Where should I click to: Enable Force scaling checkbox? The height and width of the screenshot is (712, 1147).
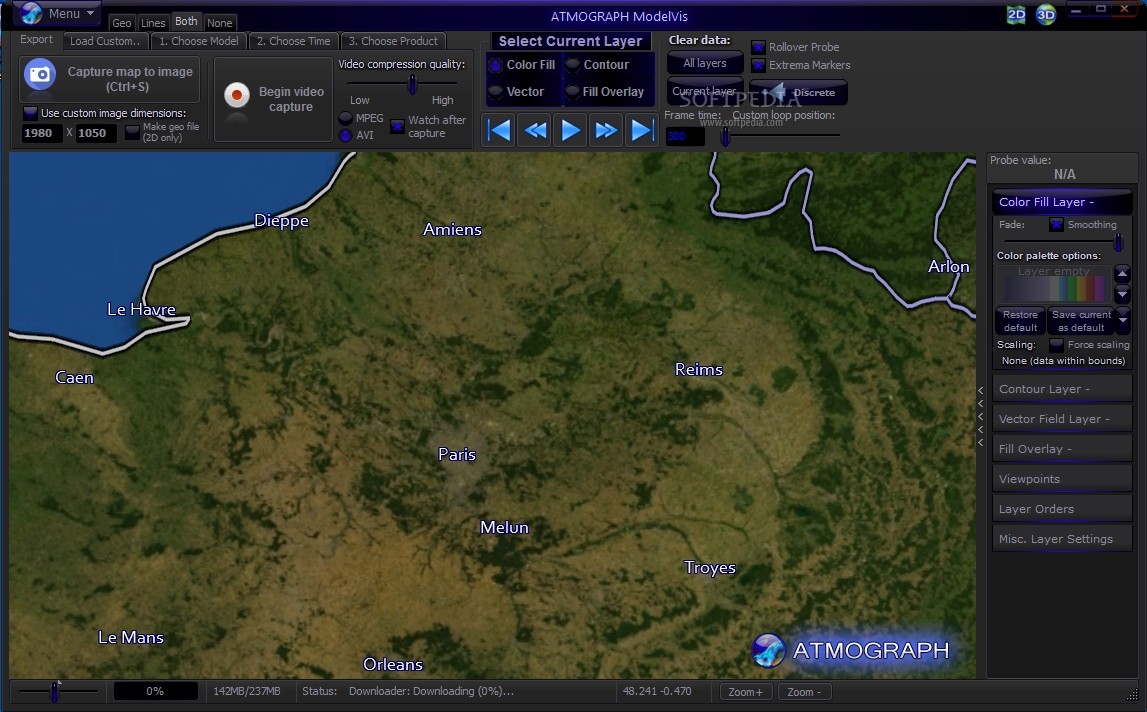point(1056,345)
